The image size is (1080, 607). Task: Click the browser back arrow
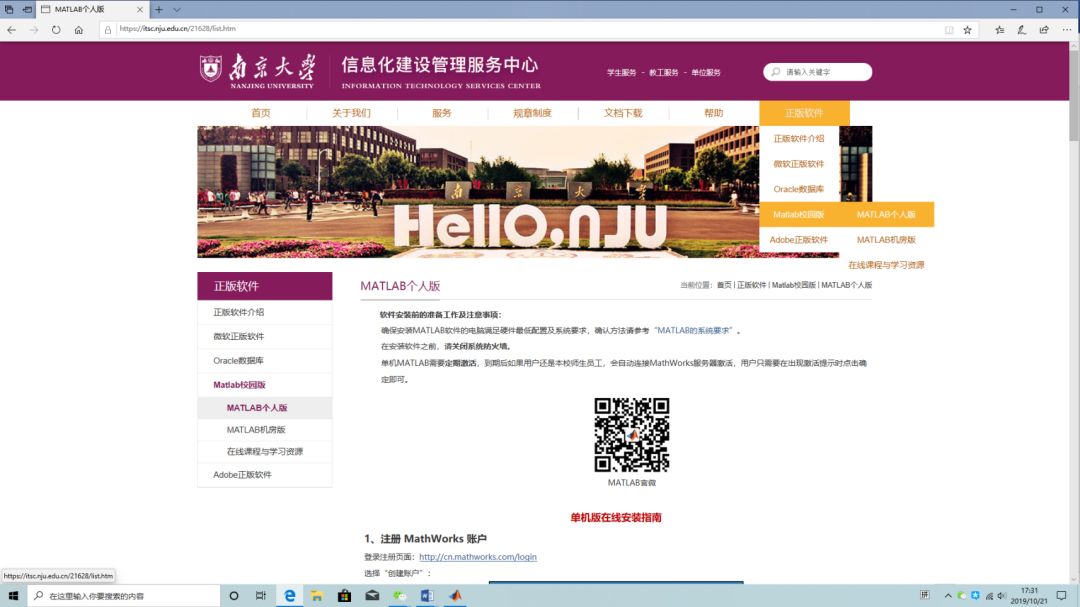(x=12, y=30)
